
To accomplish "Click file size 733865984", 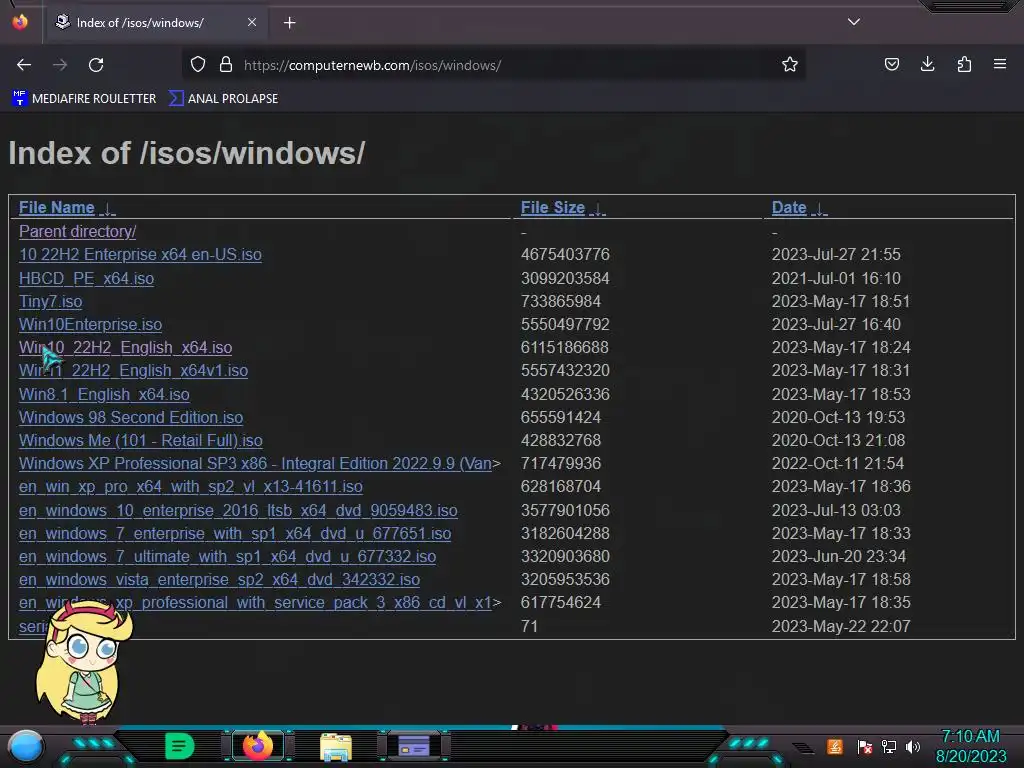I will click(x=560, y=301).
